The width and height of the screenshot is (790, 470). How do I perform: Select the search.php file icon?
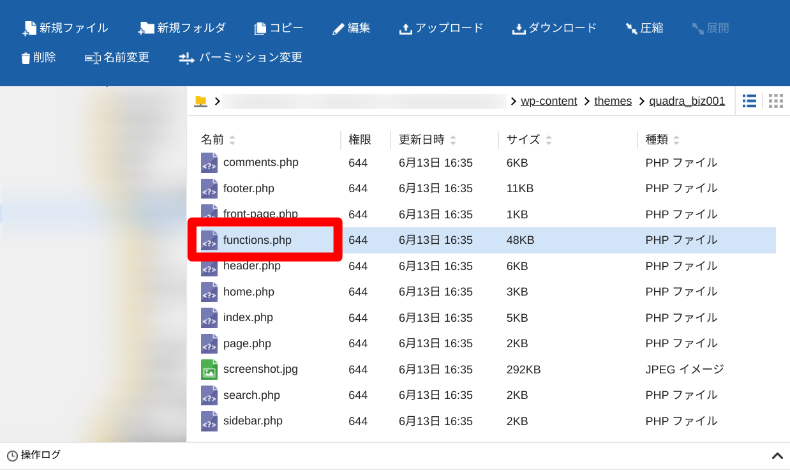point(209,395)
